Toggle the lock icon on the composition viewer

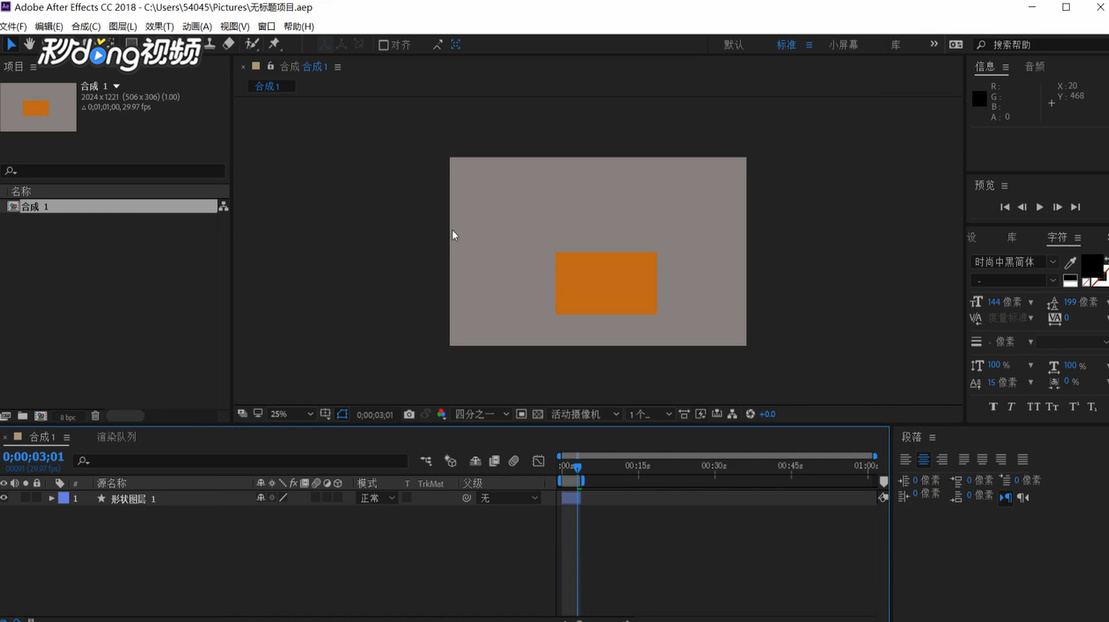[x=270, y=66]
